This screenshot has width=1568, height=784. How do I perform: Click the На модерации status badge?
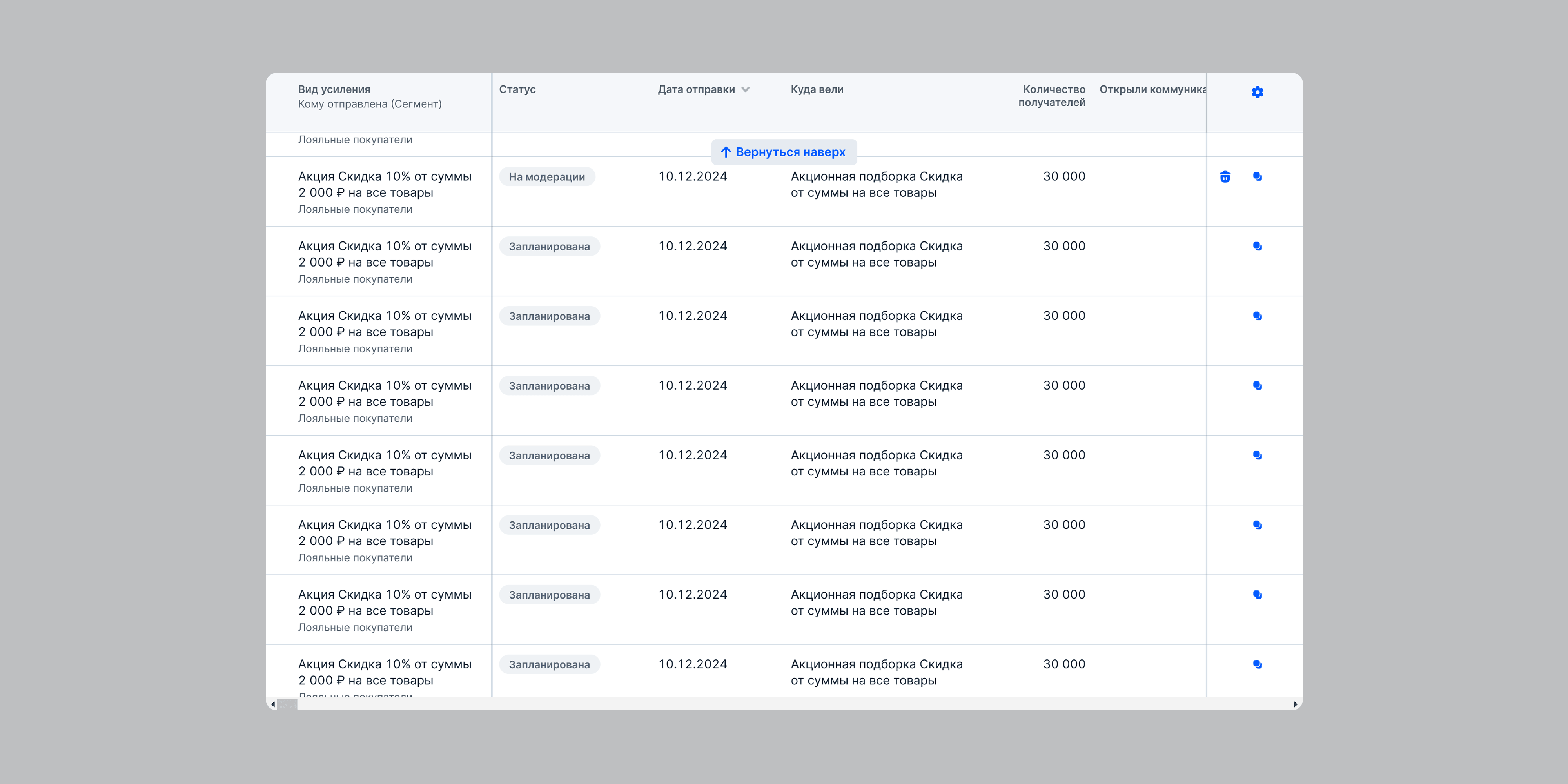546,176
